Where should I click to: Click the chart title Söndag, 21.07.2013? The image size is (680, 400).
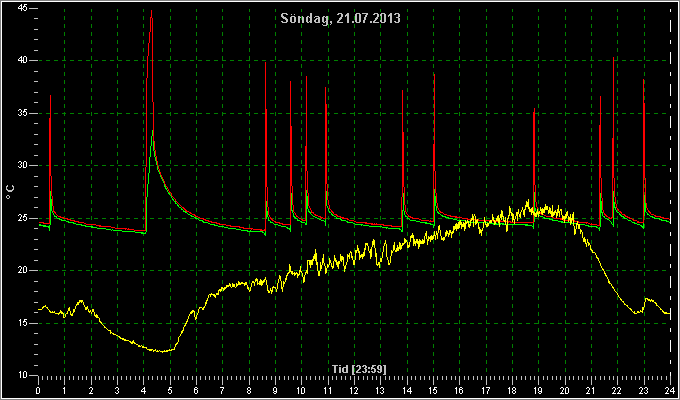point(340,19)
